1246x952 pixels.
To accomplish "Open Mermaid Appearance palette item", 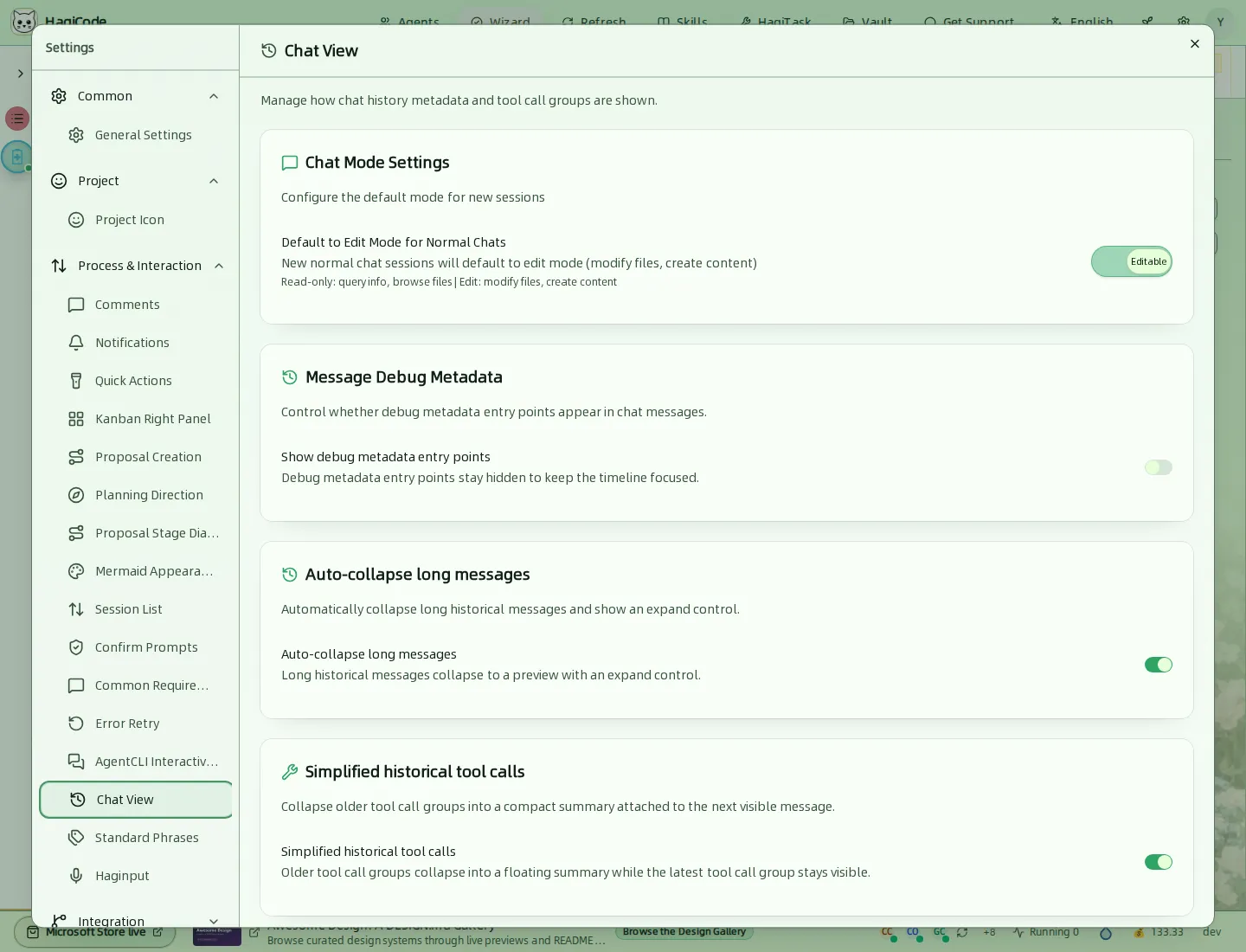I will point(136,571).
